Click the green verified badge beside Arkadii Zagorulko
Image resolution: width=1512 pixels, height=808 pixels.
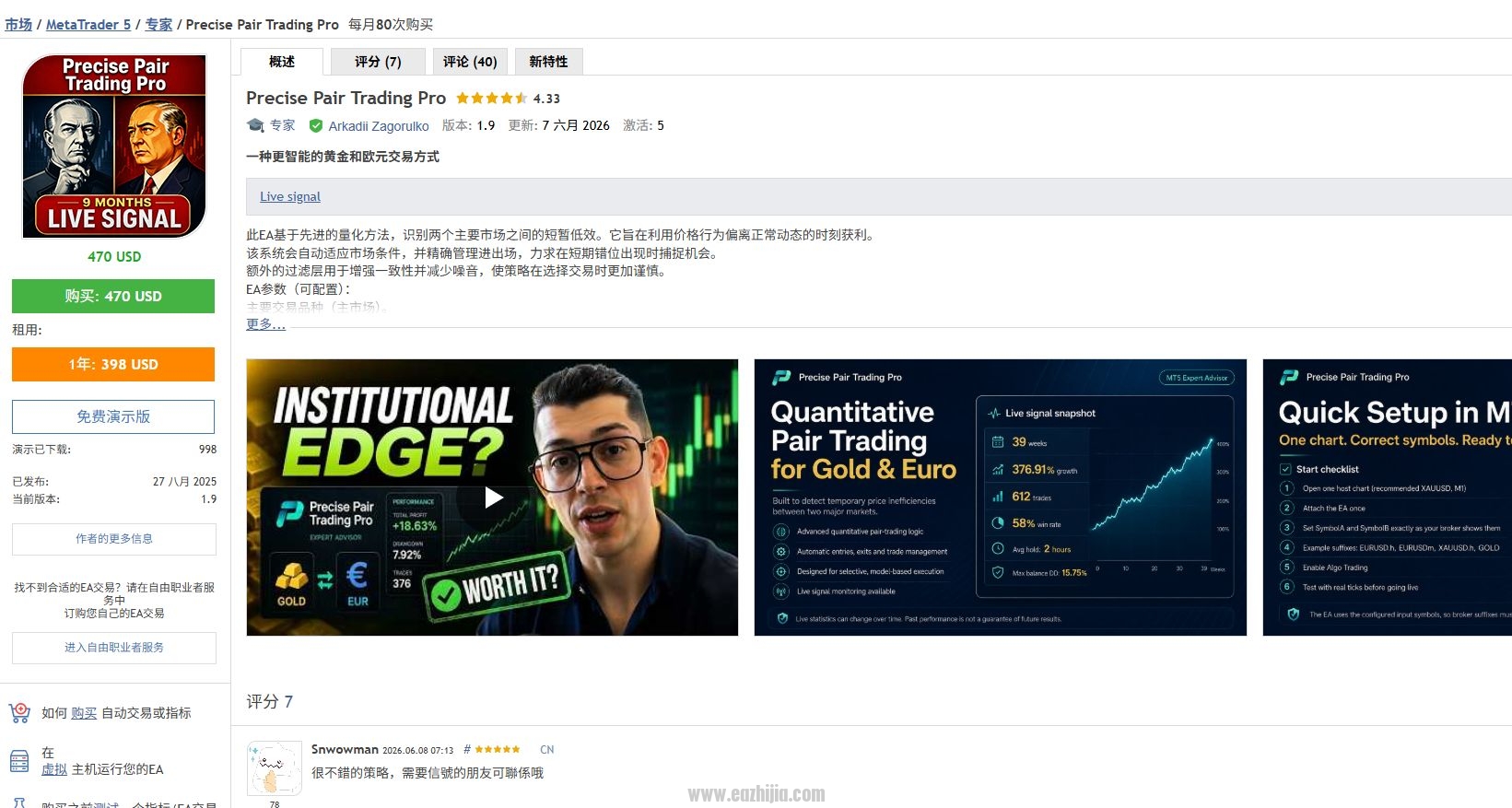tap(316, 126)
